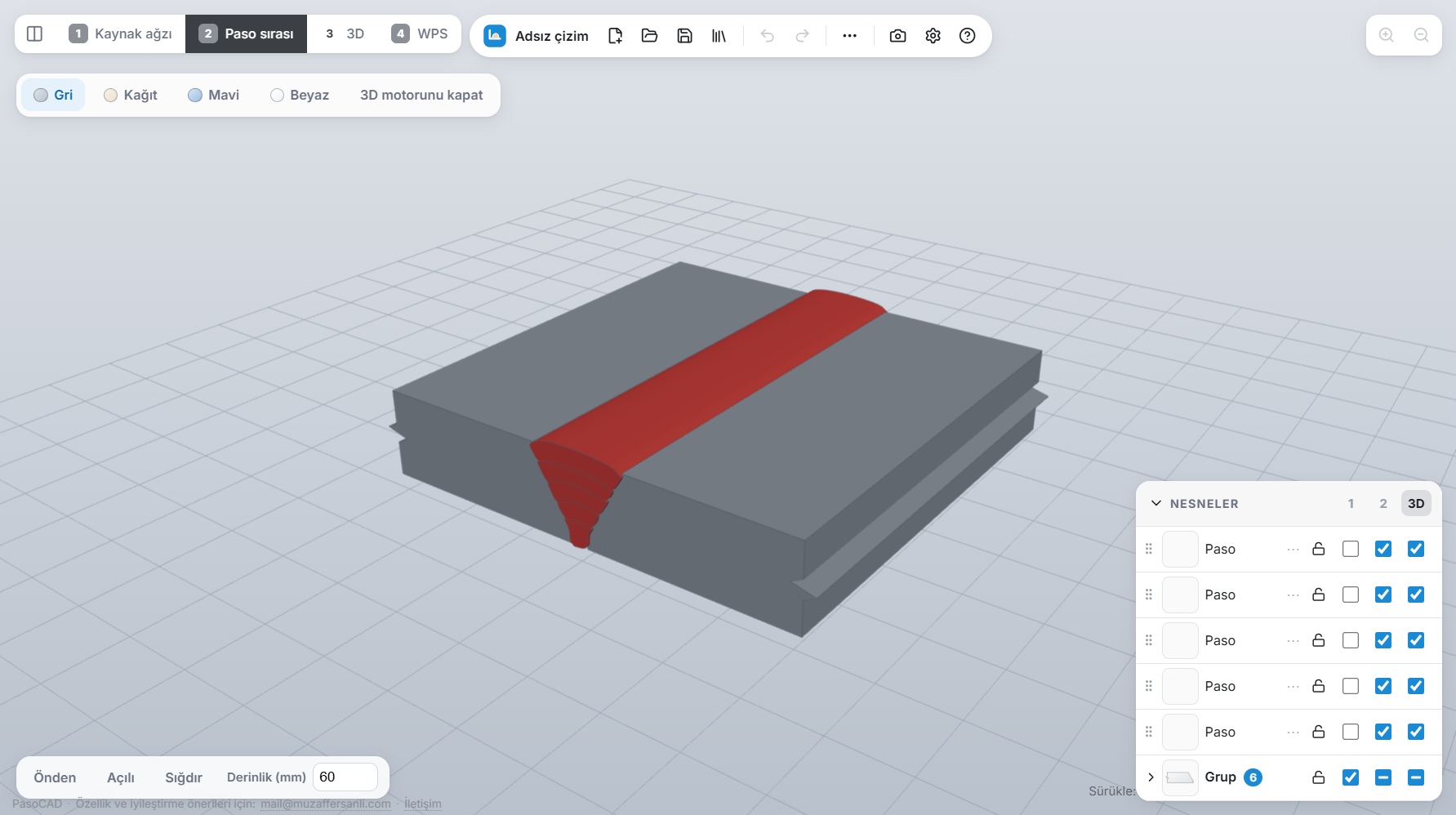
Task: Uncheck 3D visibility of the fifth Paso row
Action: tap(1416, 732)
